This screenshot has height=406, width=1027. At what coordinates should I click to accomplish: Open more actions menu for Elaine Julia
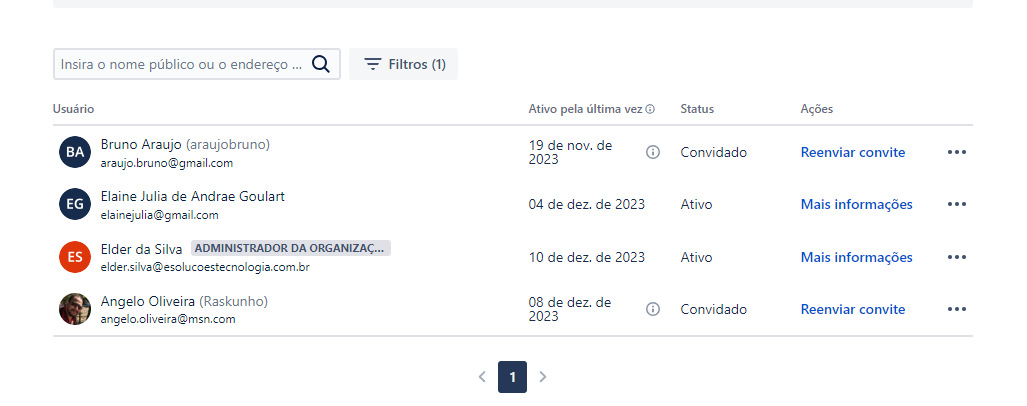pyautogui.click(x=957, y=204)
